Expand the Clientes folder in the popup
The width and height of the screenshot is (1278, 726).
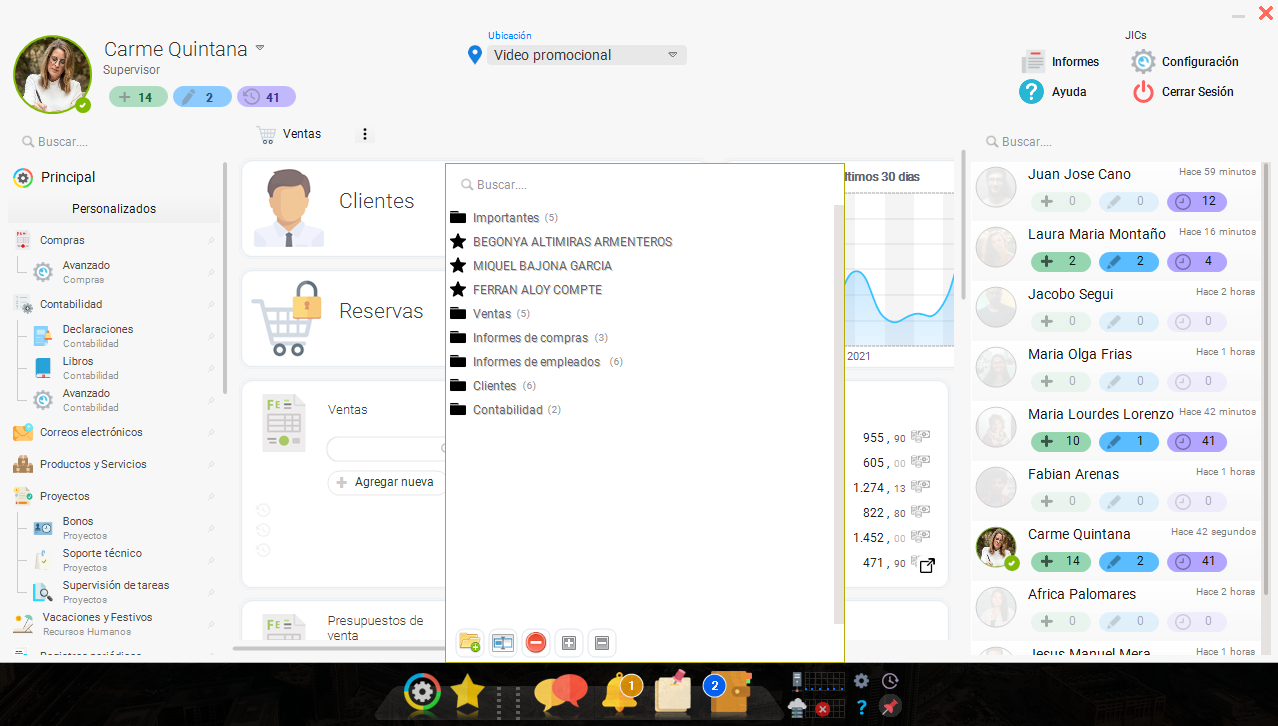pyautogui.click(x=458, y=385)
